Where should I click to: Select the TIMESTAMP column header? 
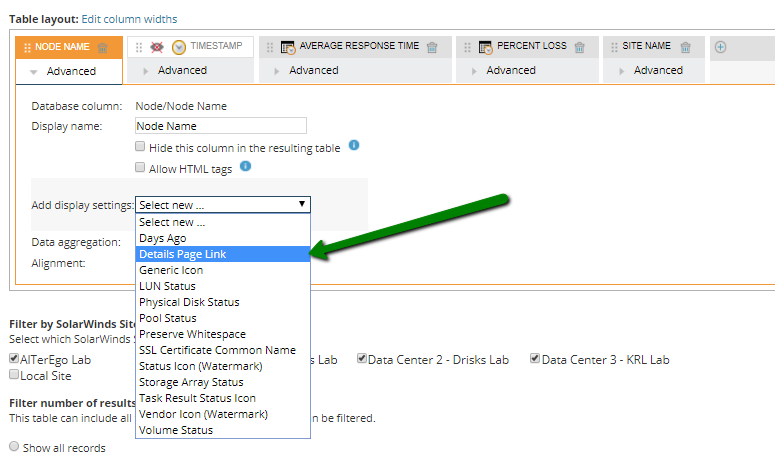pos(216,46)
